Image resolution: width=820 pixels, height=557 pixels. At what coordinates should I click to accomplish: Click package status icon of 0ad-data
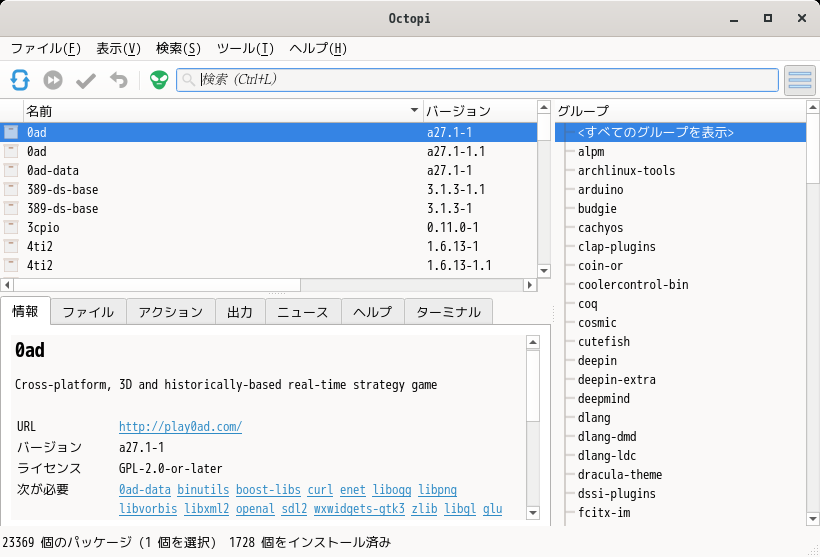(x=11, y=170)
